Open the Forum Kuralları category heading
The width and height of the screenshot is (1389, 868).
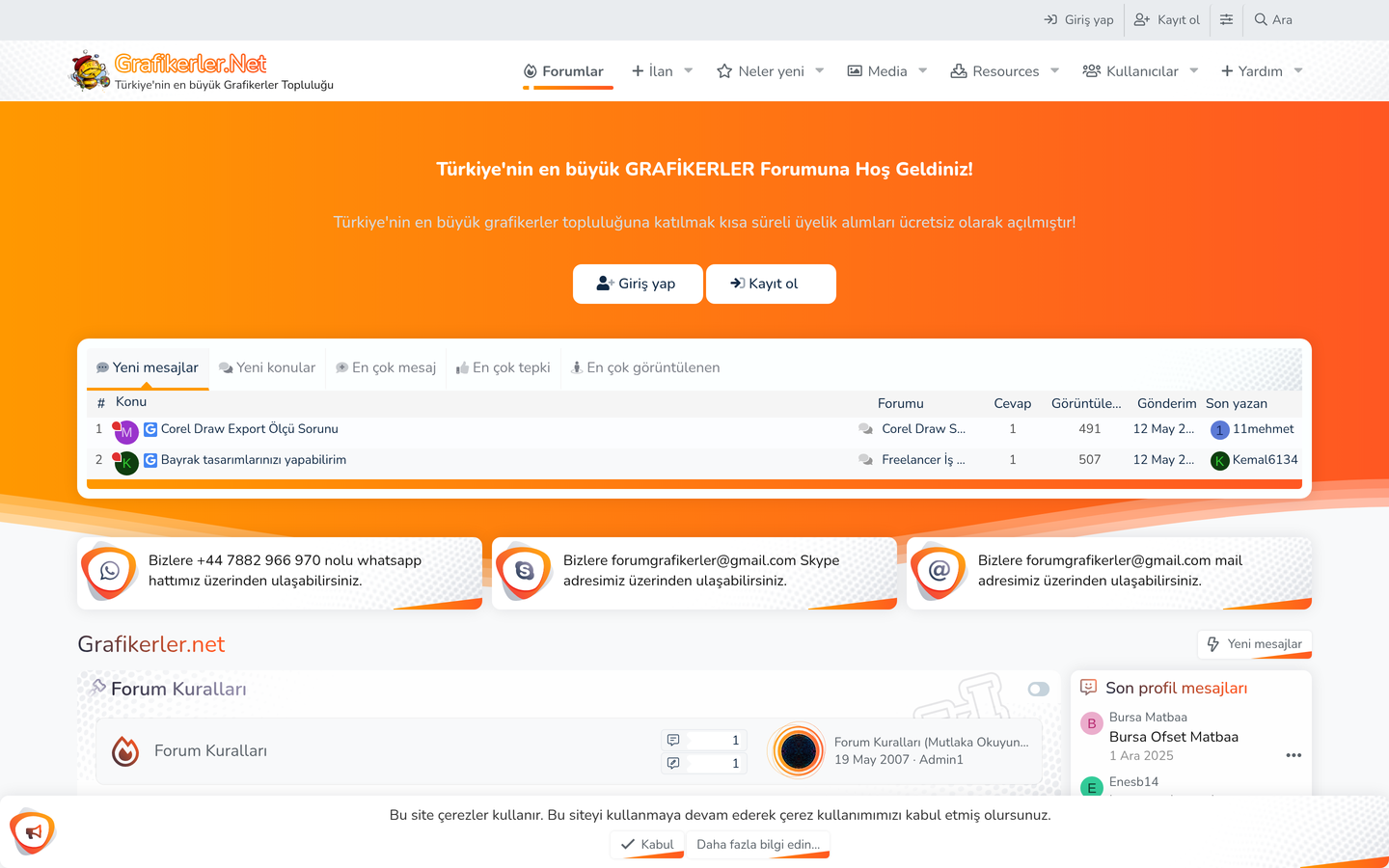click(x=178, y=689)
